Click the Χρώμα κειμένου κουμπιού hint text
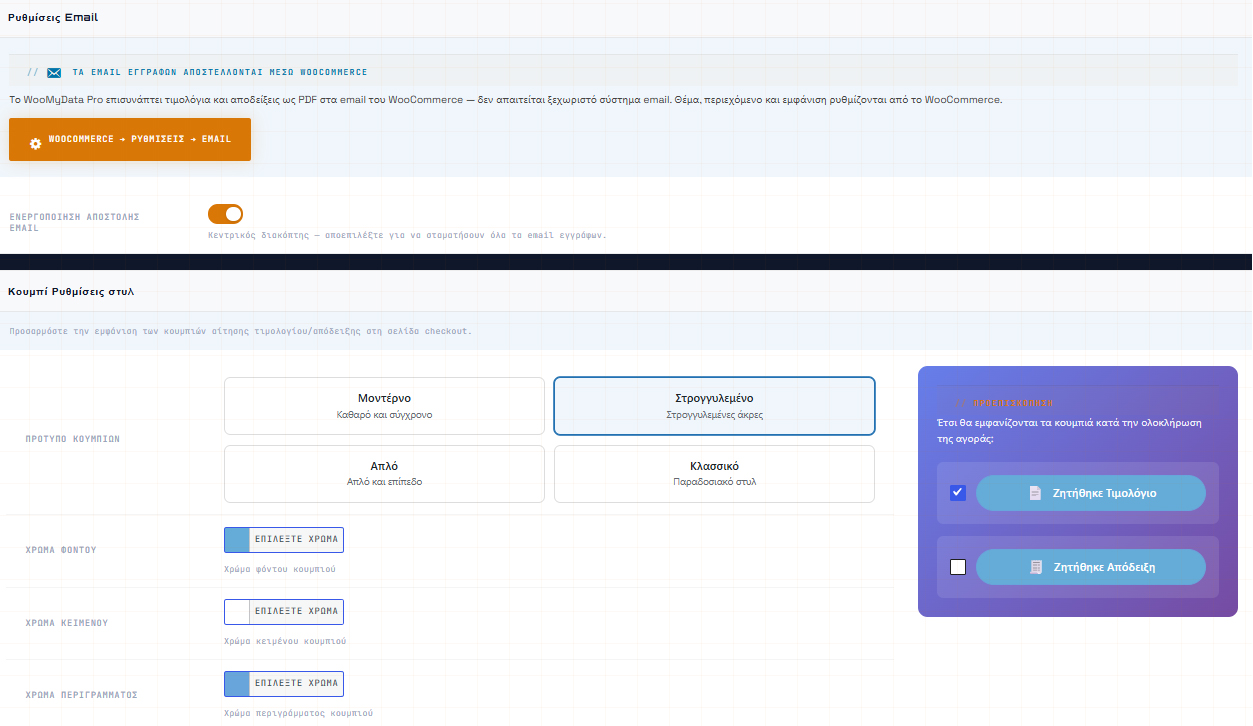1253x726 pixels. click(285, 641)
